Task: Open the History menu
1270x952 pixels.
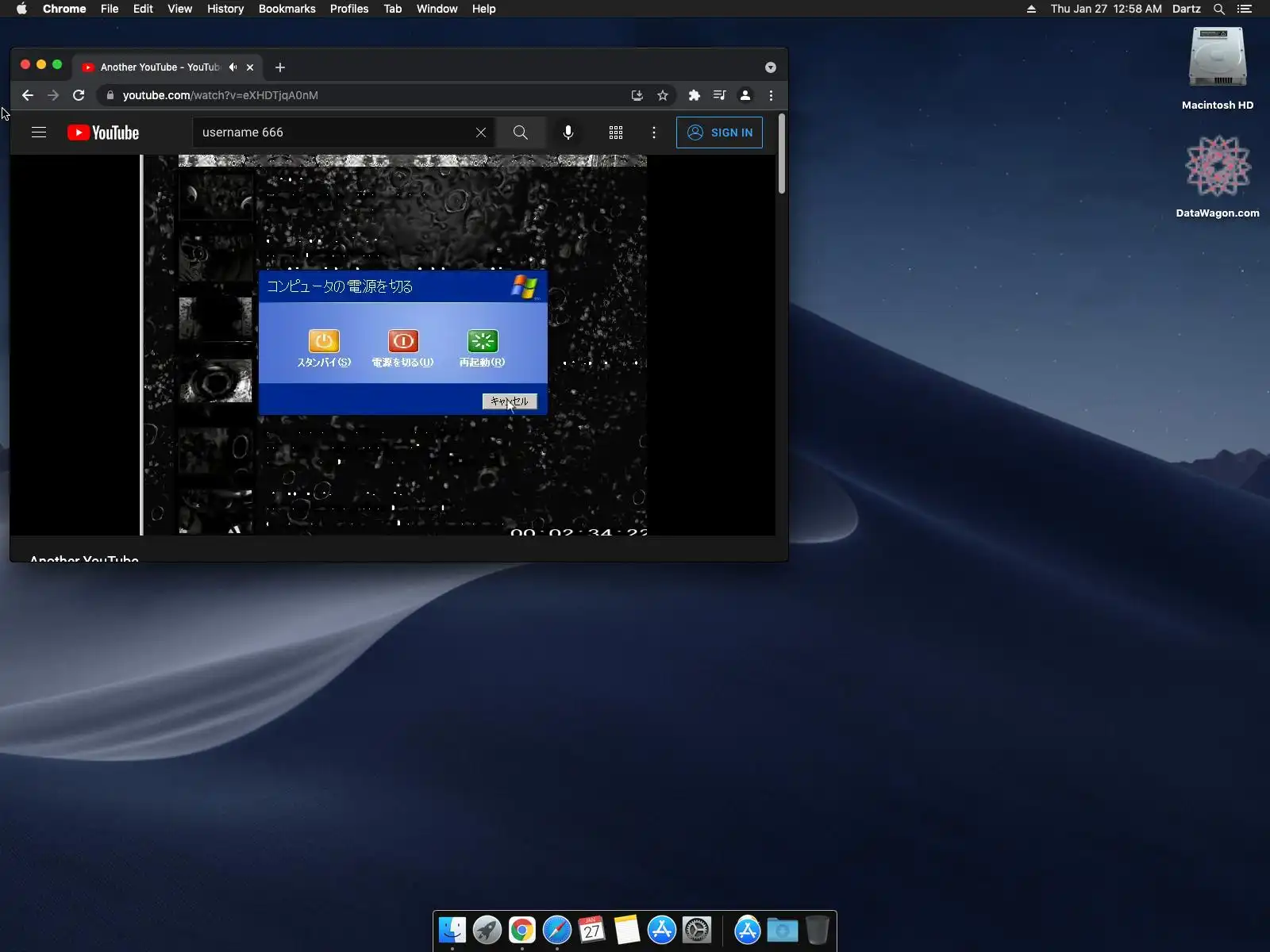Action: click(x=225, y=9)
